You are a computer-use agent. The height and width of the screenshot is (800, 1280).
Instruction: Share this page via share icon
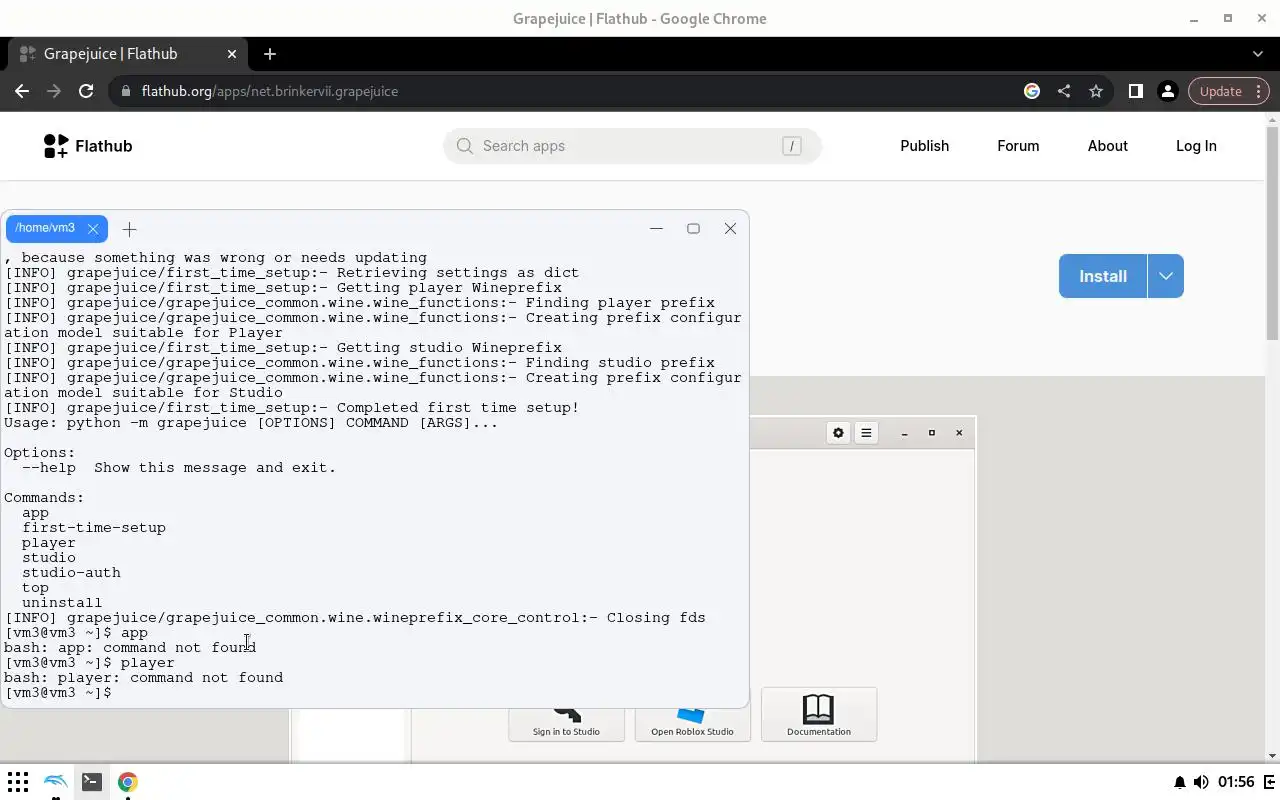click(x=1064, y=91)
